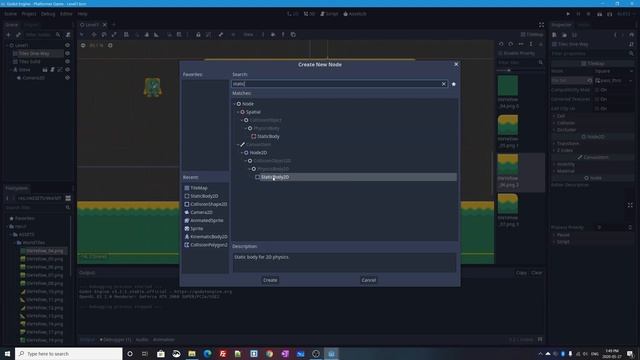Select tileYellow_04.png tile thumbnail
Screen dimensions: 640x360
click(508, 86)
